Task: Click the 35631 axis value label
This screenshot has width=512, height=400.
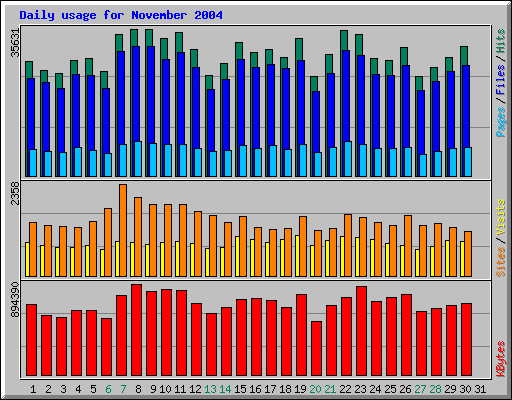Action: pyautogui.click(x=15, y=43)
